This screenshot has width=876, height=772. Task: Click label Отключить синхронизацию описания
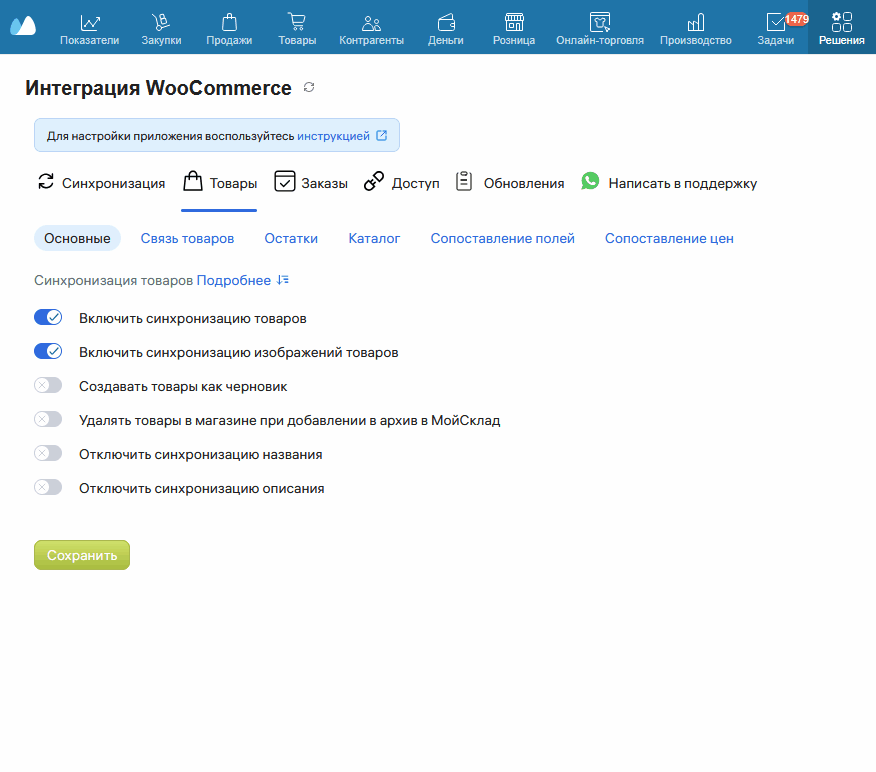(x=202, y=488)
